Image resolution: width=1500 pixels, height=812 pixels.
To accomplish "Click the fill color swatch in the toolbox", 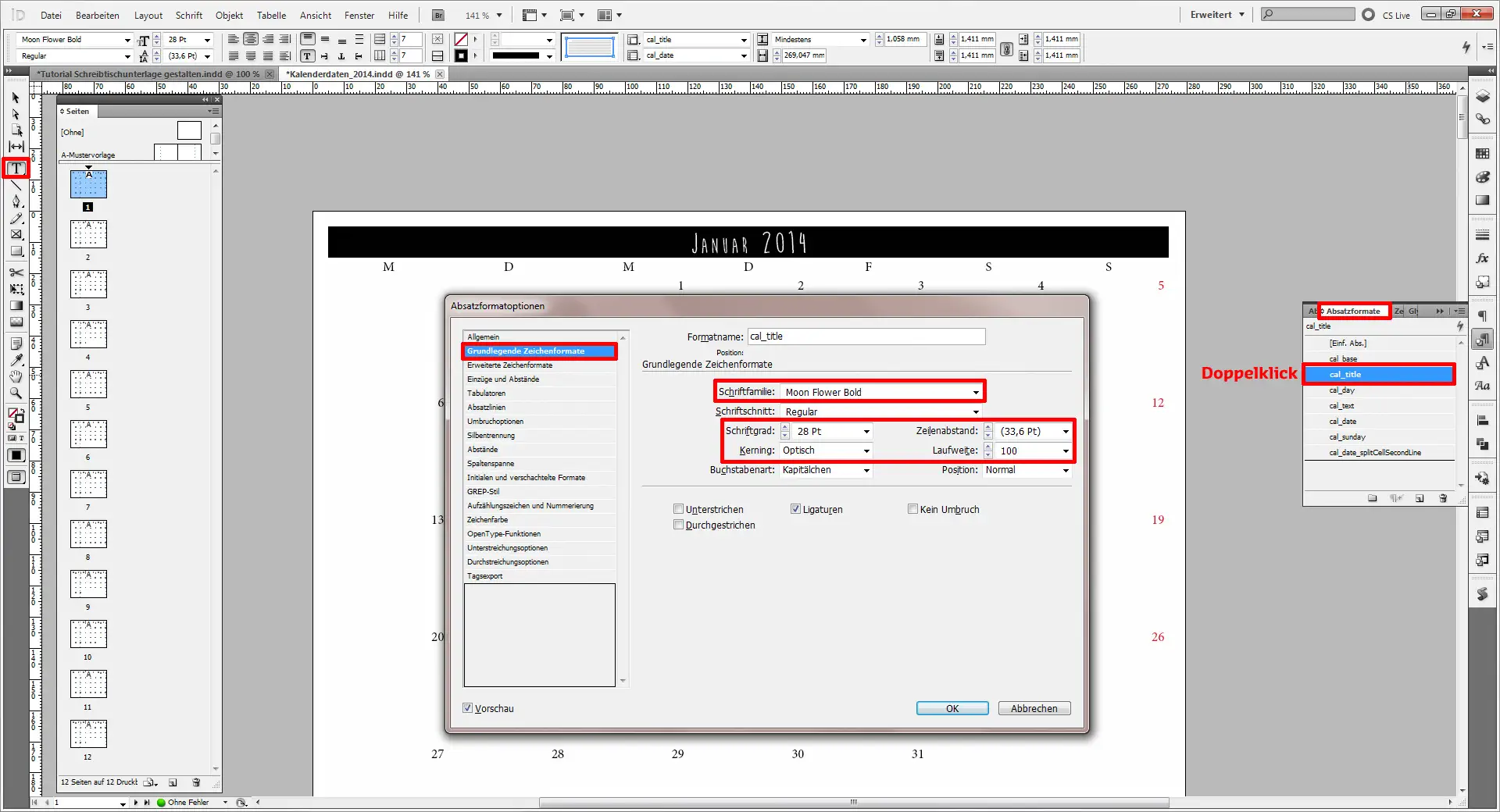I will click(11, 414).
